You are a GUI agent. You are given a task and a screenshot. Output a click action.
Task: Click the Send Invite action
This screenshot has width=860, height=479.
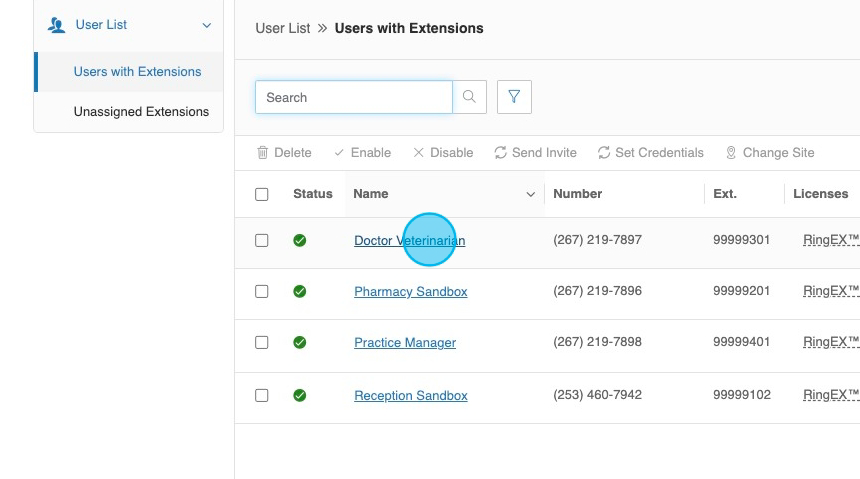click(x=535, y=153)
